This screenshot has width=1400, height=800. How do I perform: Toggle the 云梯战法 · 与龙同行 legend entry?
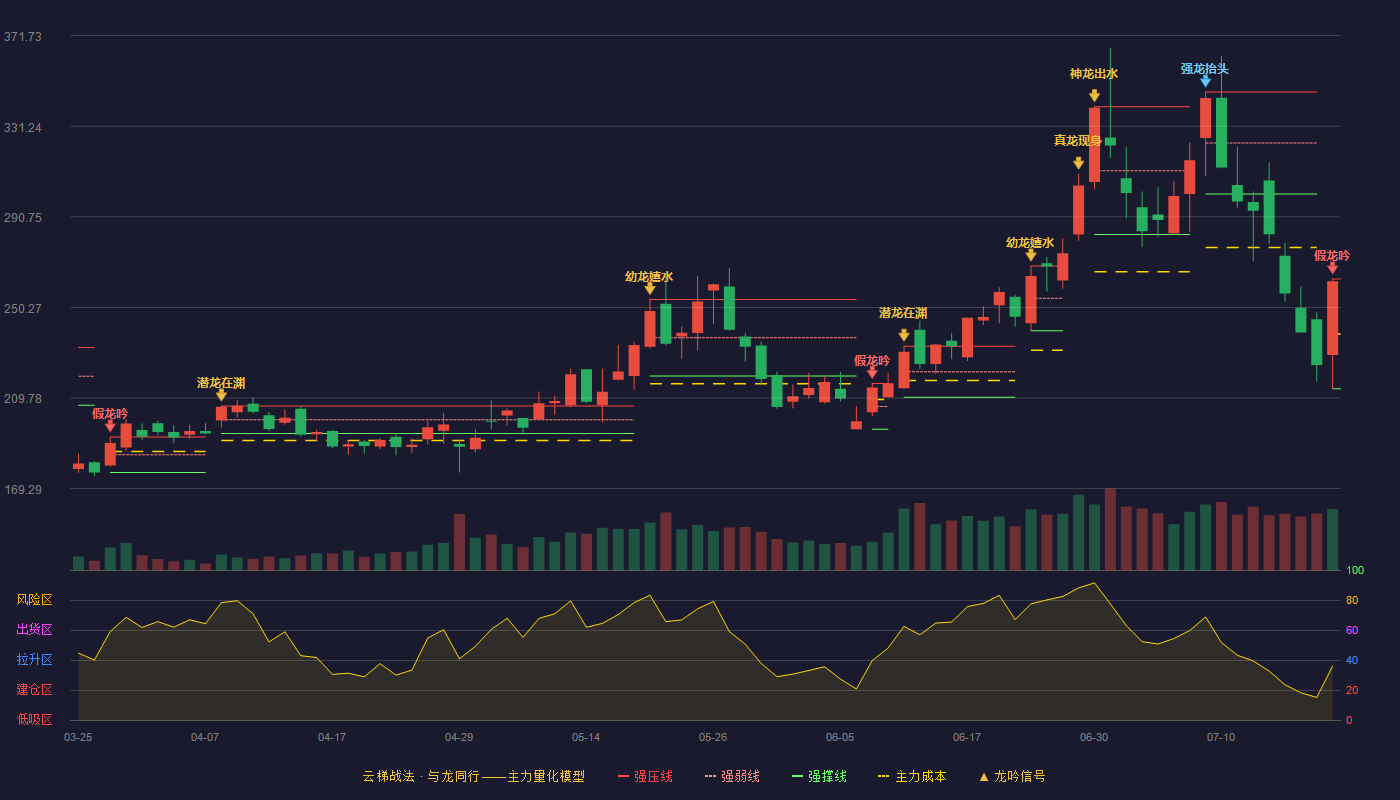point(473,776)
